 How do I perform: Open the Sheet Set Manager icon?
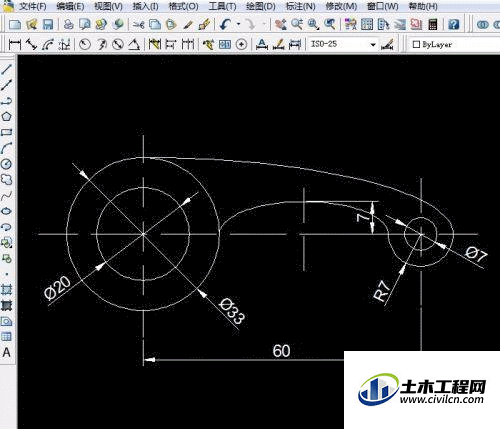pyautogui.click(x=400, y=24)
